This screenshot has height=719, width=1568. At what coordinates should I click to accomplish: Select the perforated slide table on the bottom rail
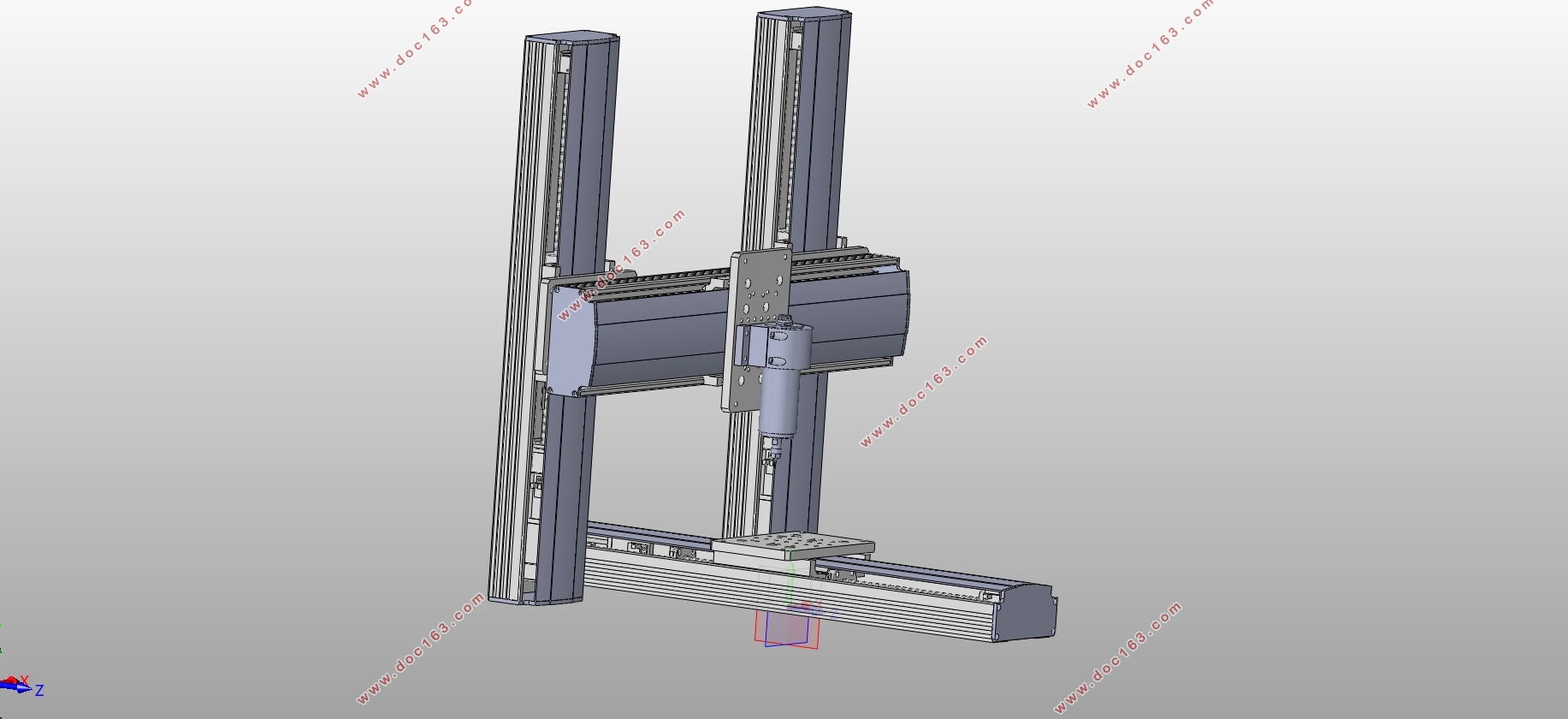point(793,545)
